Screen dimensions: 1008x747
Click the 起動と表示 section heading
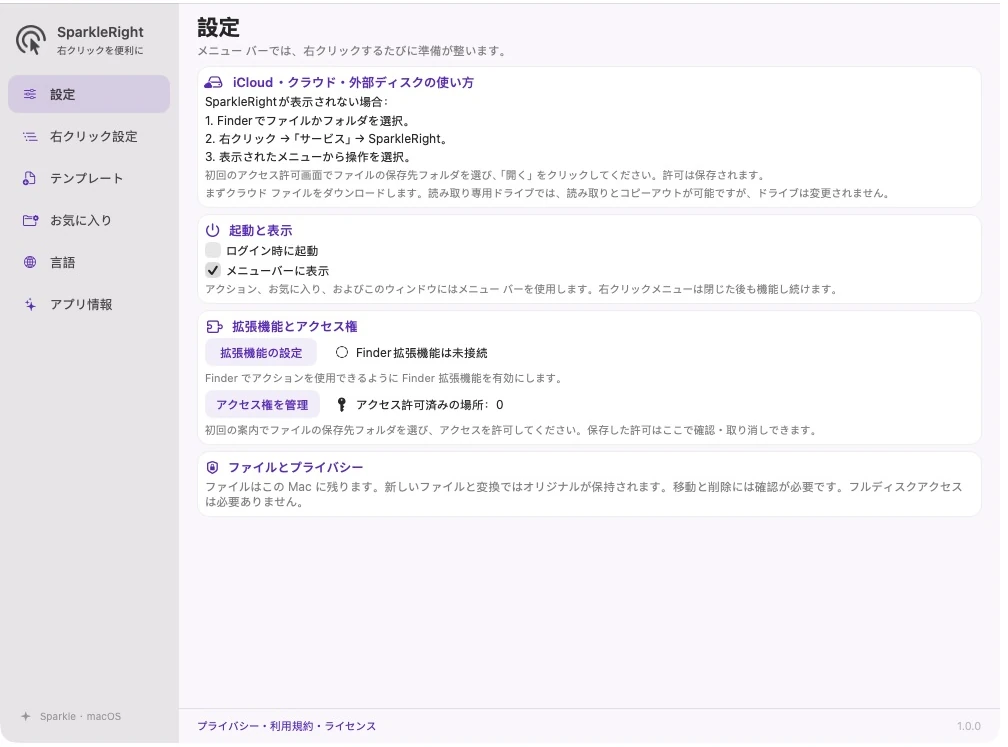click(260, 230)
